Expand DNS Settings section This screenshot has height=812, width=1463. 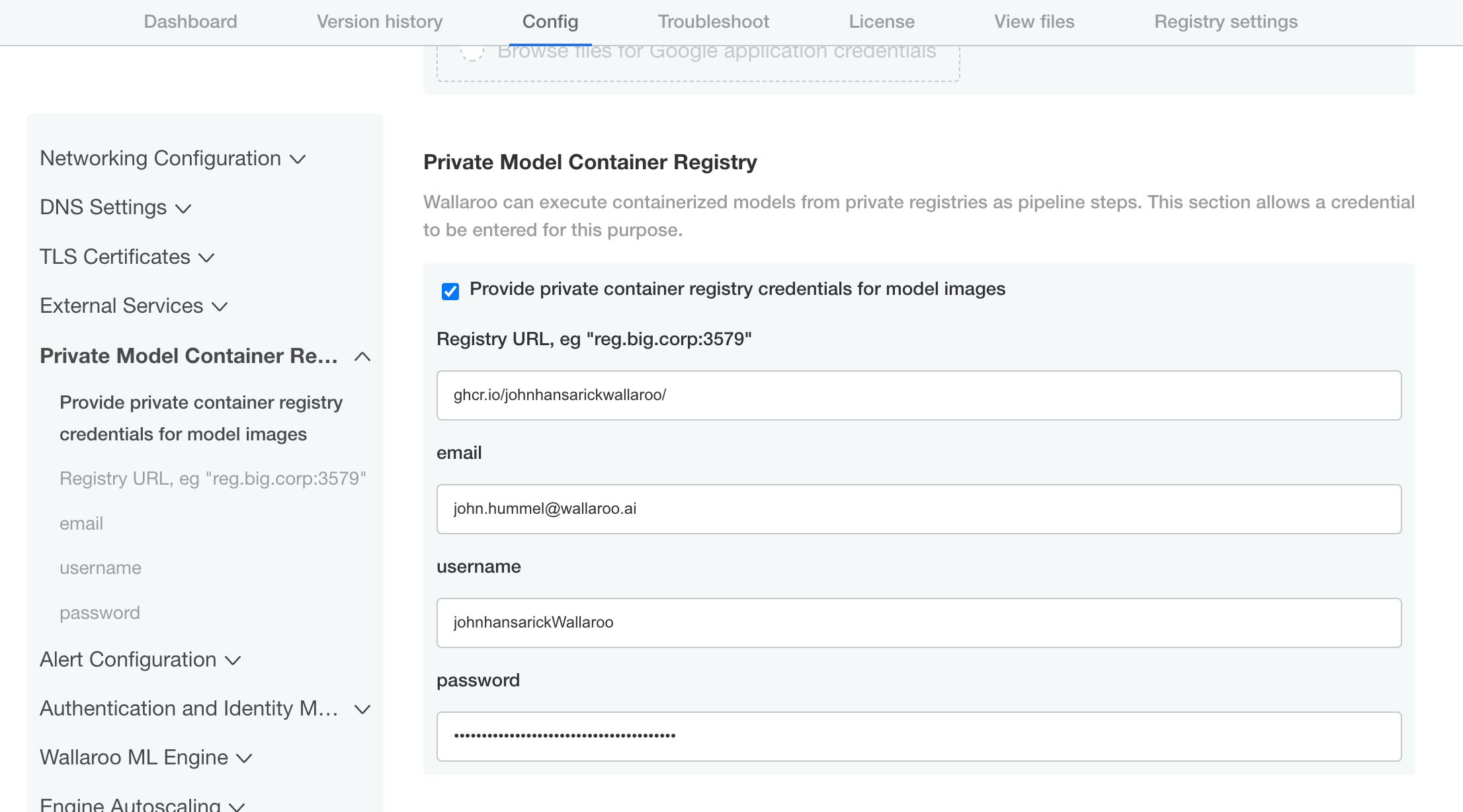click(115, 207)
